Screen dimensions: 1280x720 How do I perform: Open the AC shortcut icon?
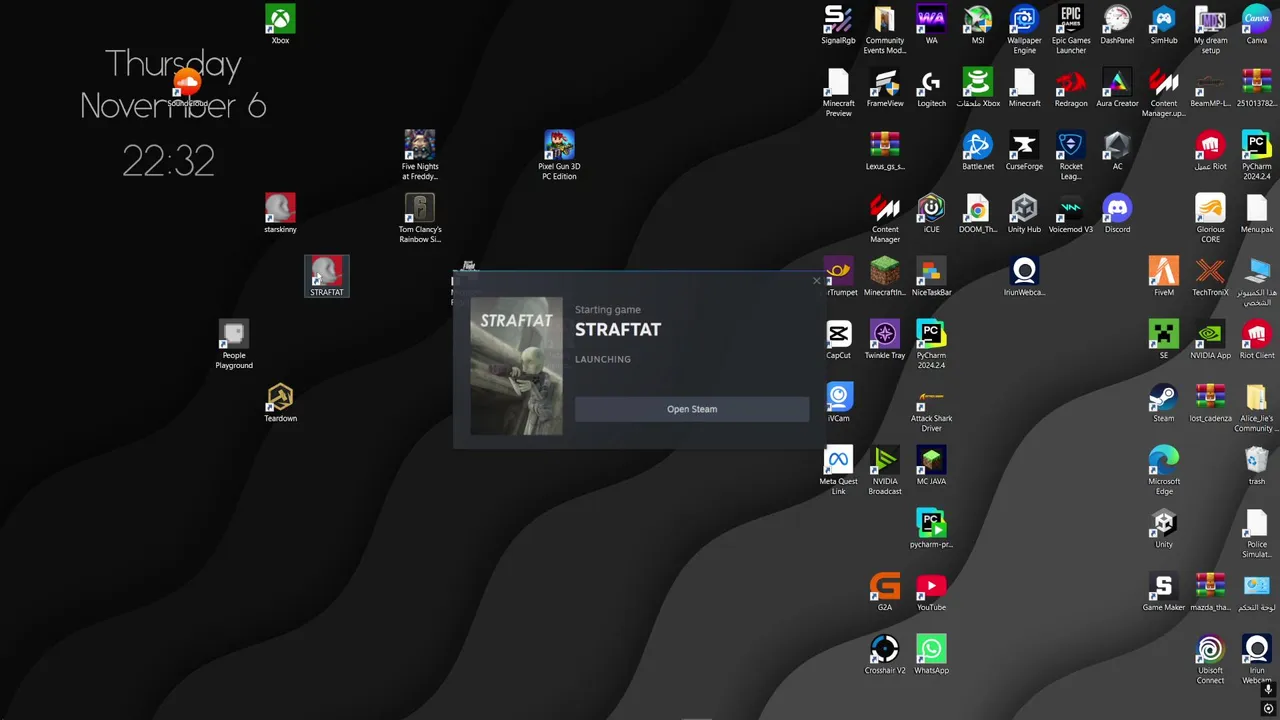click(1117, 150)
